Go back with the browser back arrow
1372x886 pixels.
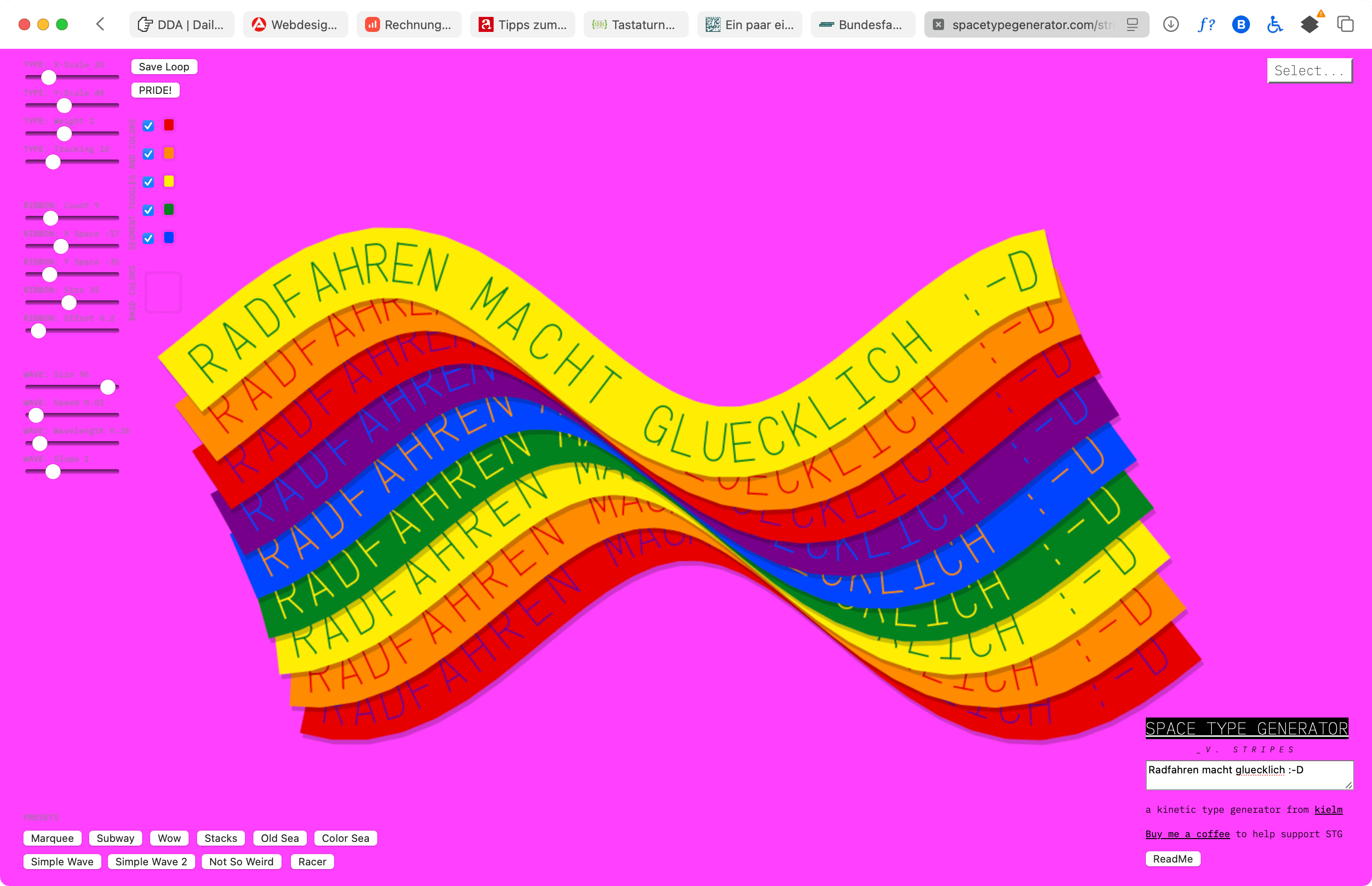[101, 24]
